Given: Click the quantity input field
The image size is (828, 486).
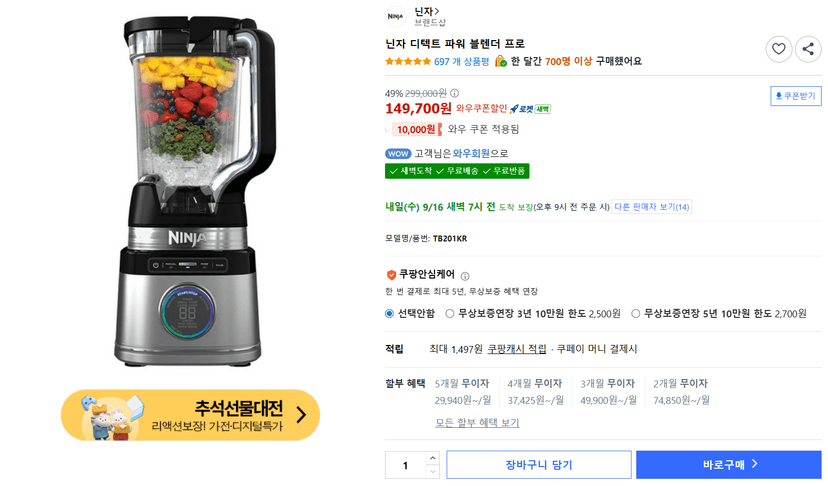Looking at the screenshot, I should tap(406, 465).
